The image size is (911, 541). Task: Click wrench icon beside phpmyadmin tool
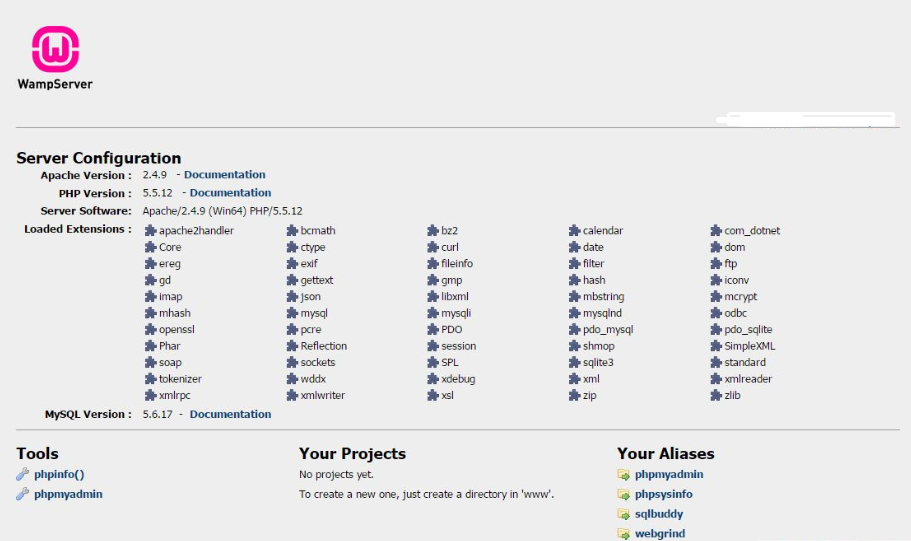pos(23,494)
